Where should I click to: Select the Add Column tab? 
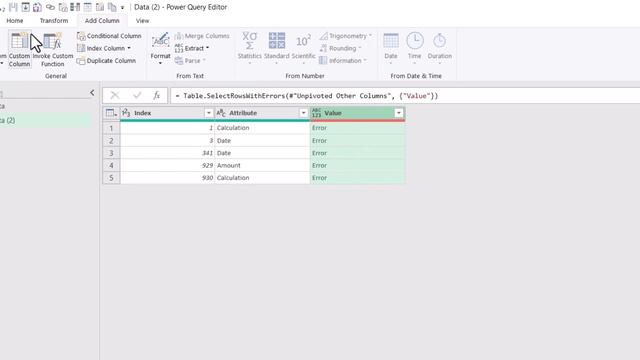pos(102,20)
